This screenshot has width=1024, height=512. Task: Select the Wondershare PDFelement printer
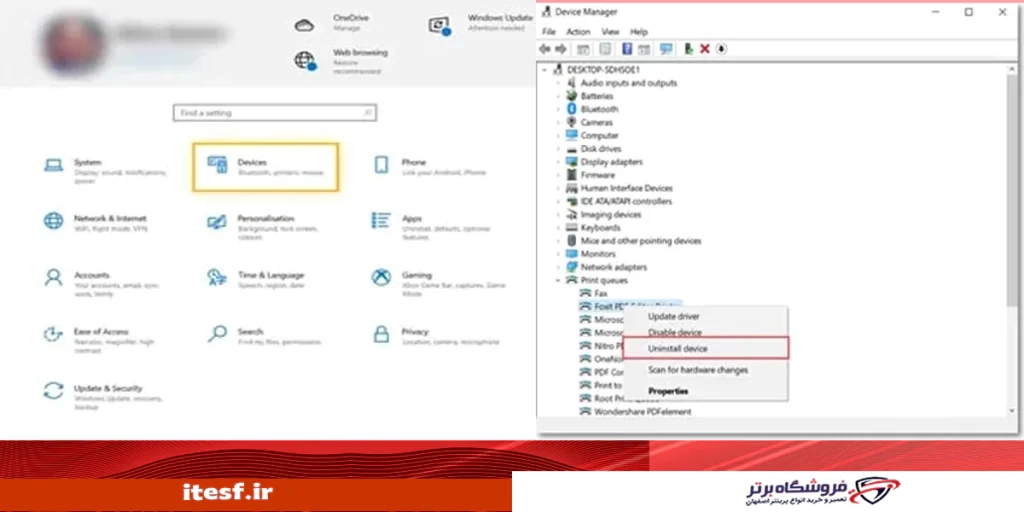(642, 411)
